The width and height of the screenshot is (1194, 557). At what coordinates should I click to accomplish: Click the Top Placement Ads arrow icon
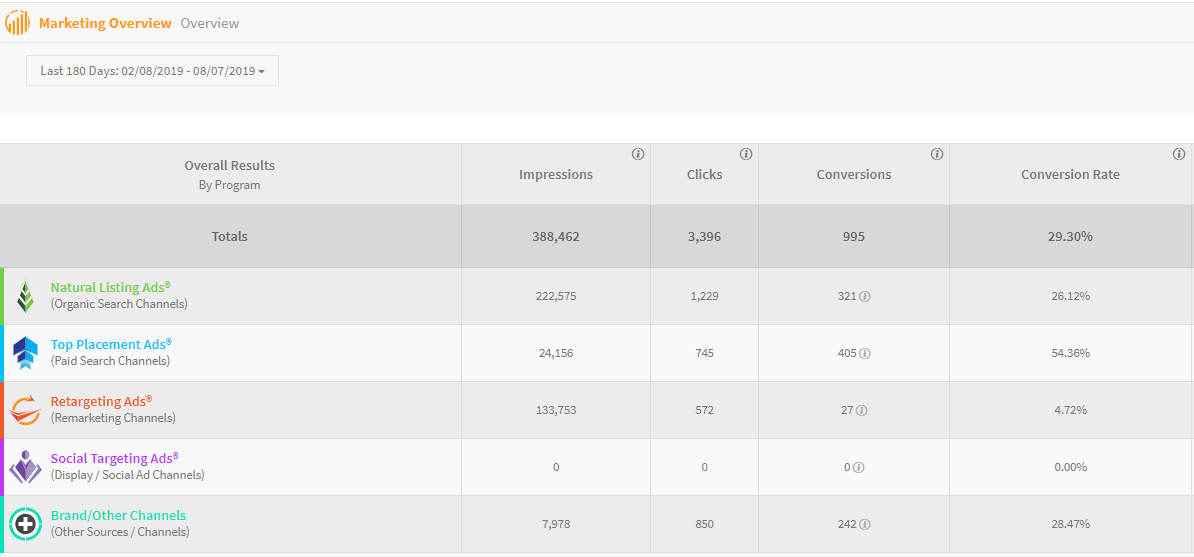tap(26, 353)
